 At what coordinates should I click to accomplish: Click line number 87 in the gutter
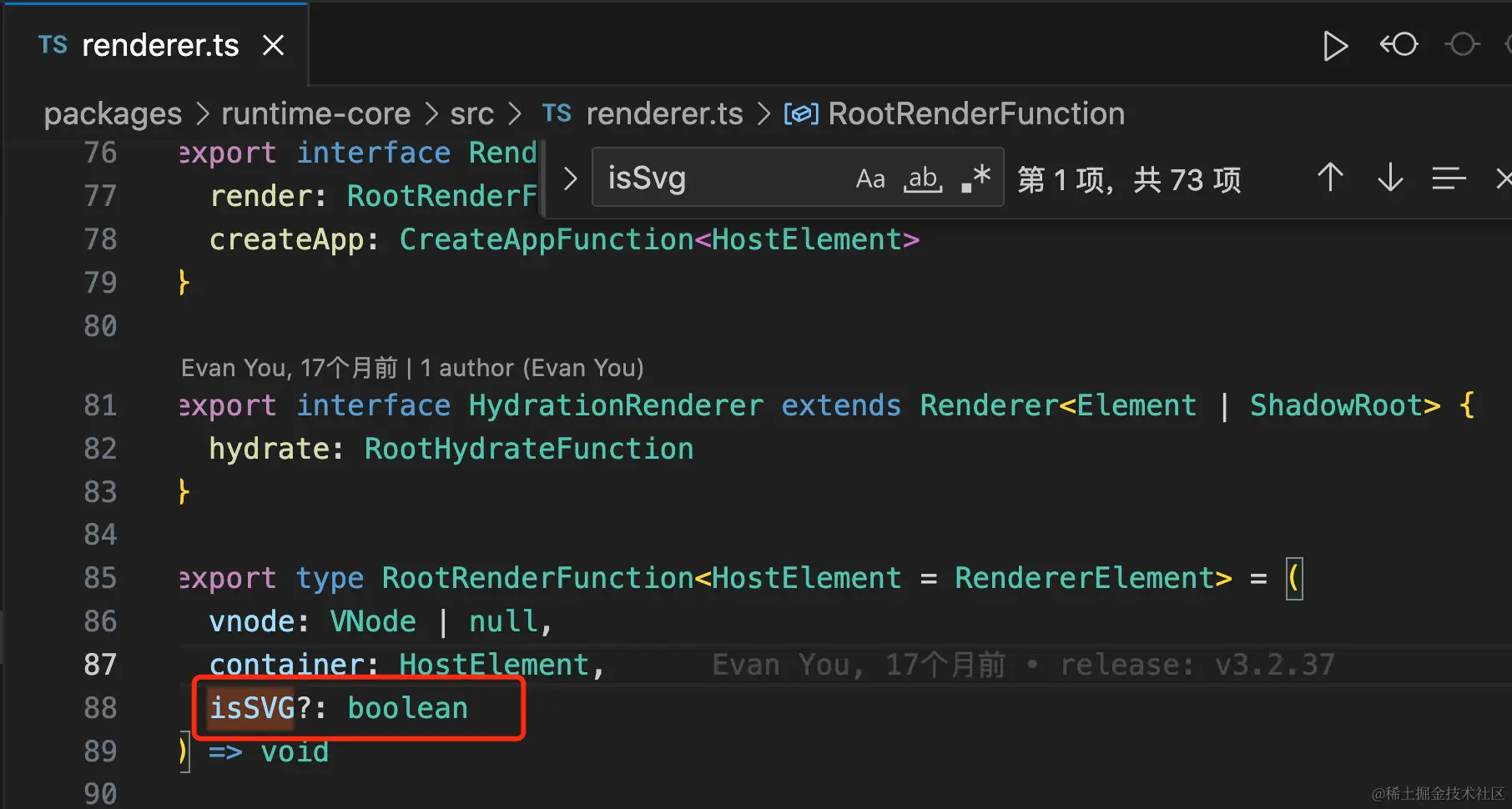[x=100, y=665]
